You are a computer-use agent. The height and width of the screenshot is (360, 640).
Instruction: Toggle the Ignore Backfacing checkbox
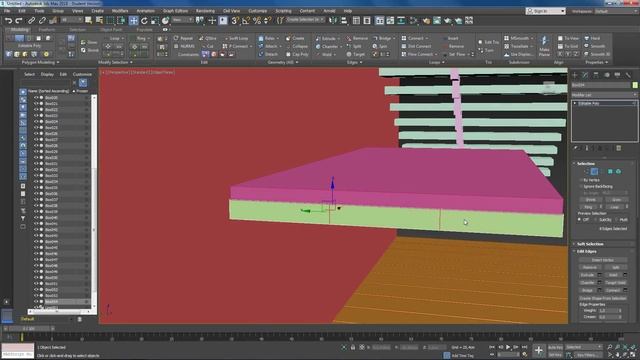(581, 187)
